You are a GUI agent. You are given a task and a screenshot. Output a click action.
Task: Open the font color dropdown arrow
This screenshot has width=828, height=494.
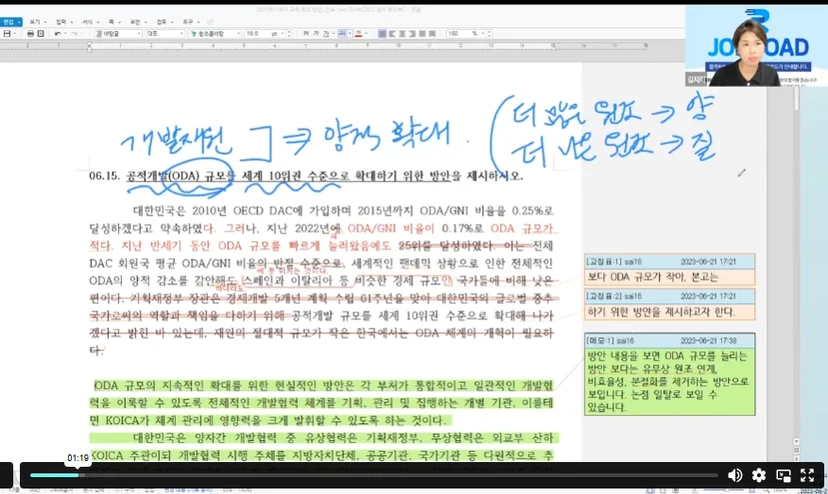366,33
